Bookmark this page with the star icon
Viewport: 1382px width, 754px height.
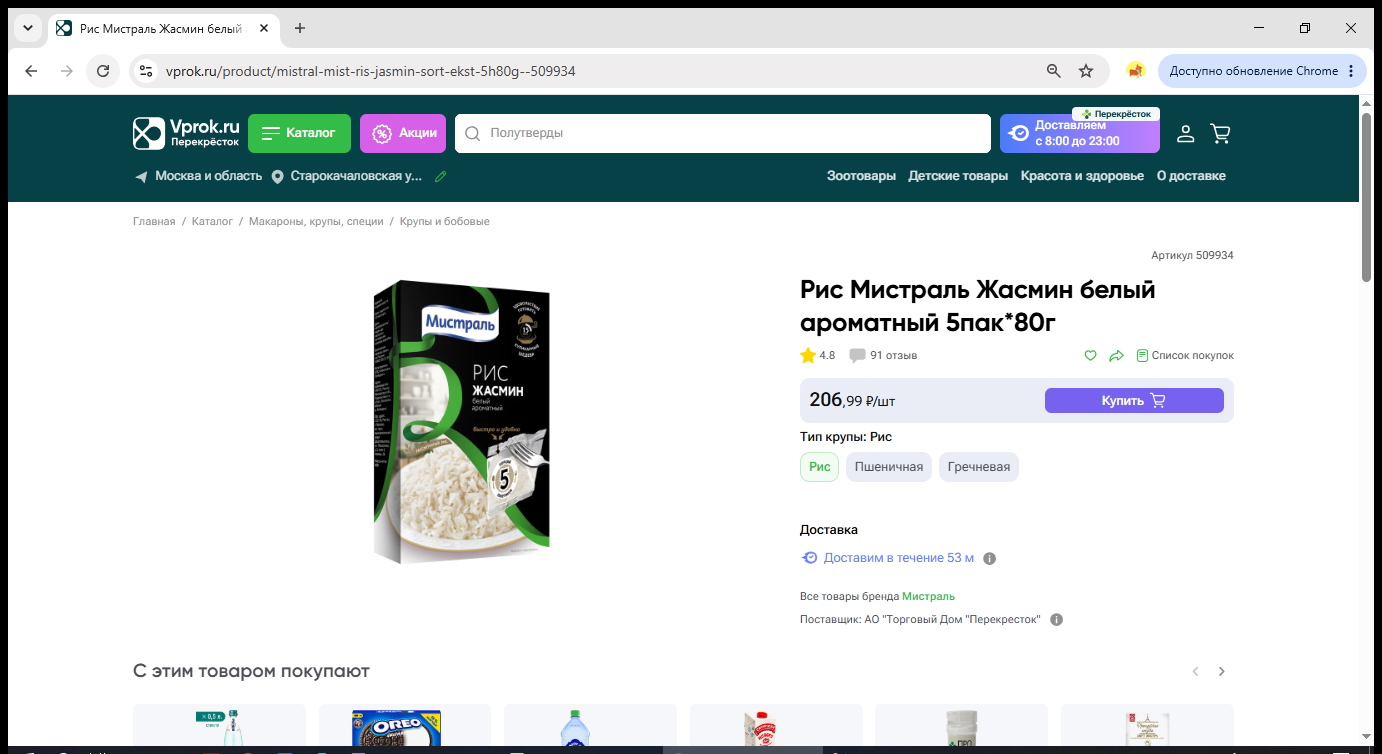pyautogui.click(x=1086, y=71)
